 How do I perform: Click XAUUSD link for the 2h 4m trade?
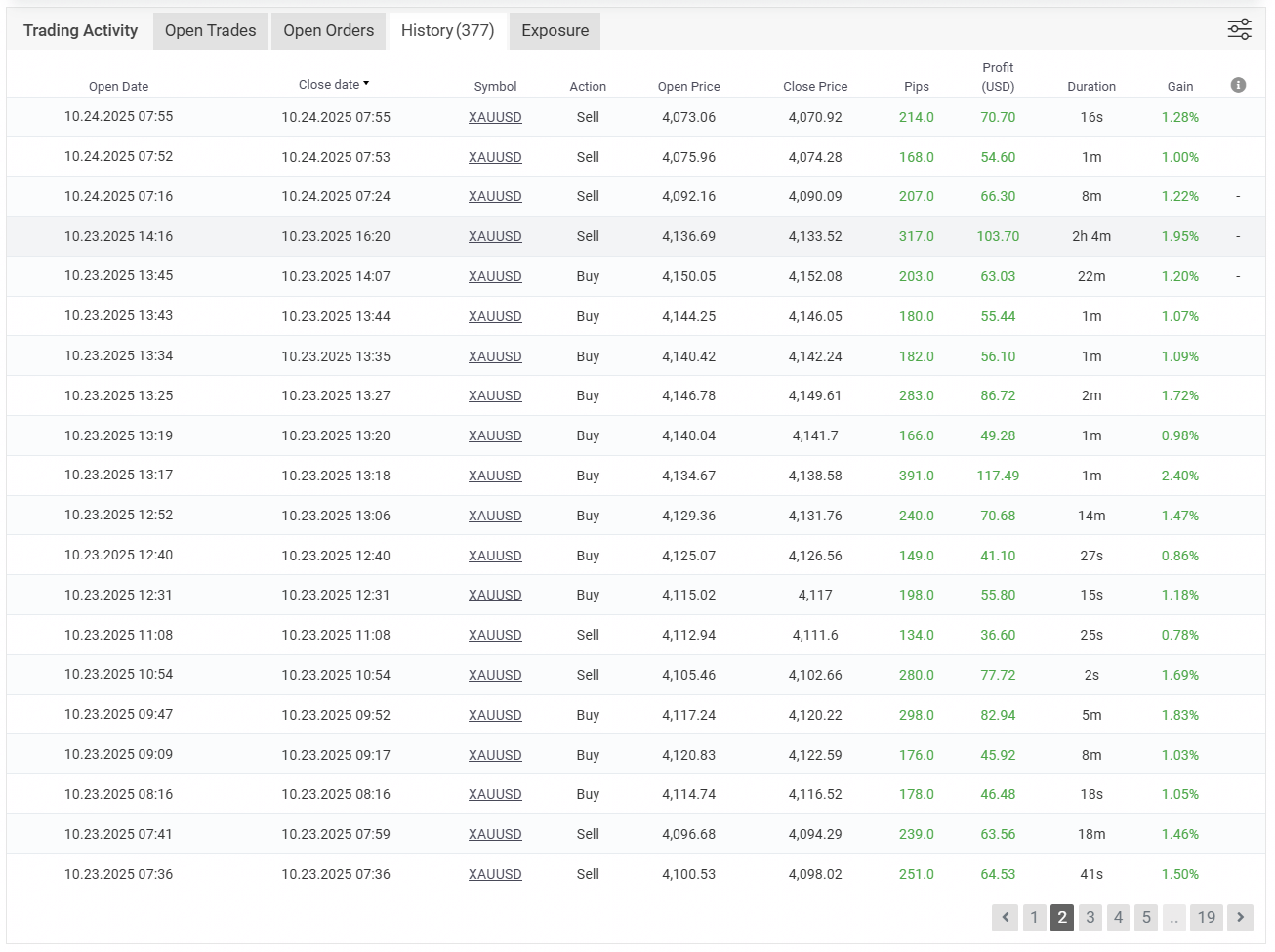click(x=495, y=236)
